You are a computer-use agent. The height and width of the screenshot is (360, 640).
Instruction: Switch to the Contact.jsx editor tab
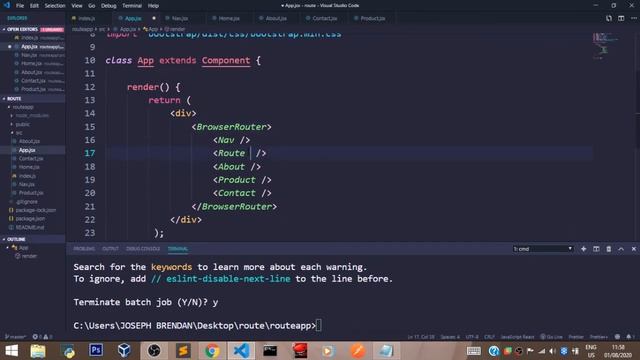[324, 18]
